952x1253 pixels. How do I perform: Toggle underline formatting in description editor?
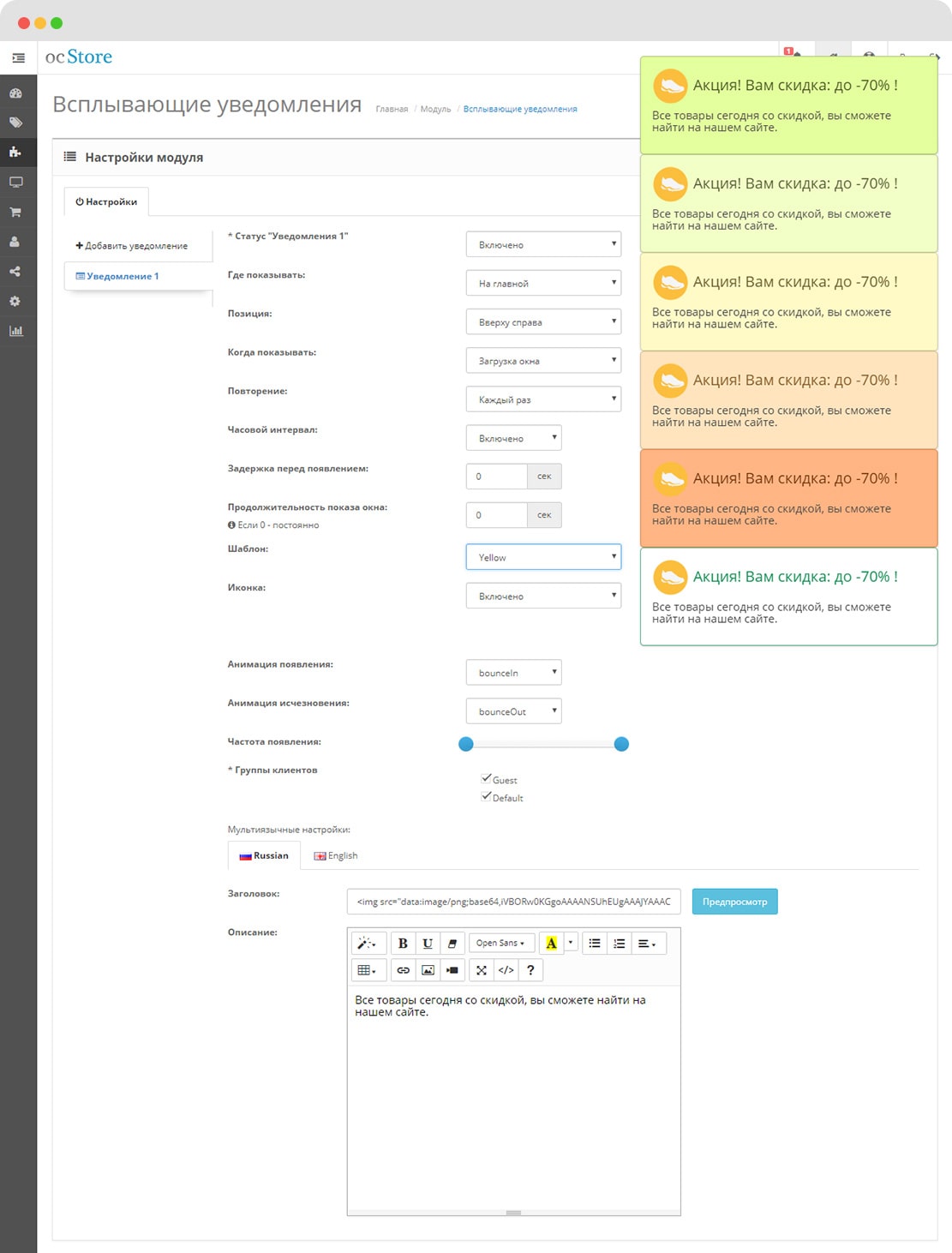coord(428,944)
